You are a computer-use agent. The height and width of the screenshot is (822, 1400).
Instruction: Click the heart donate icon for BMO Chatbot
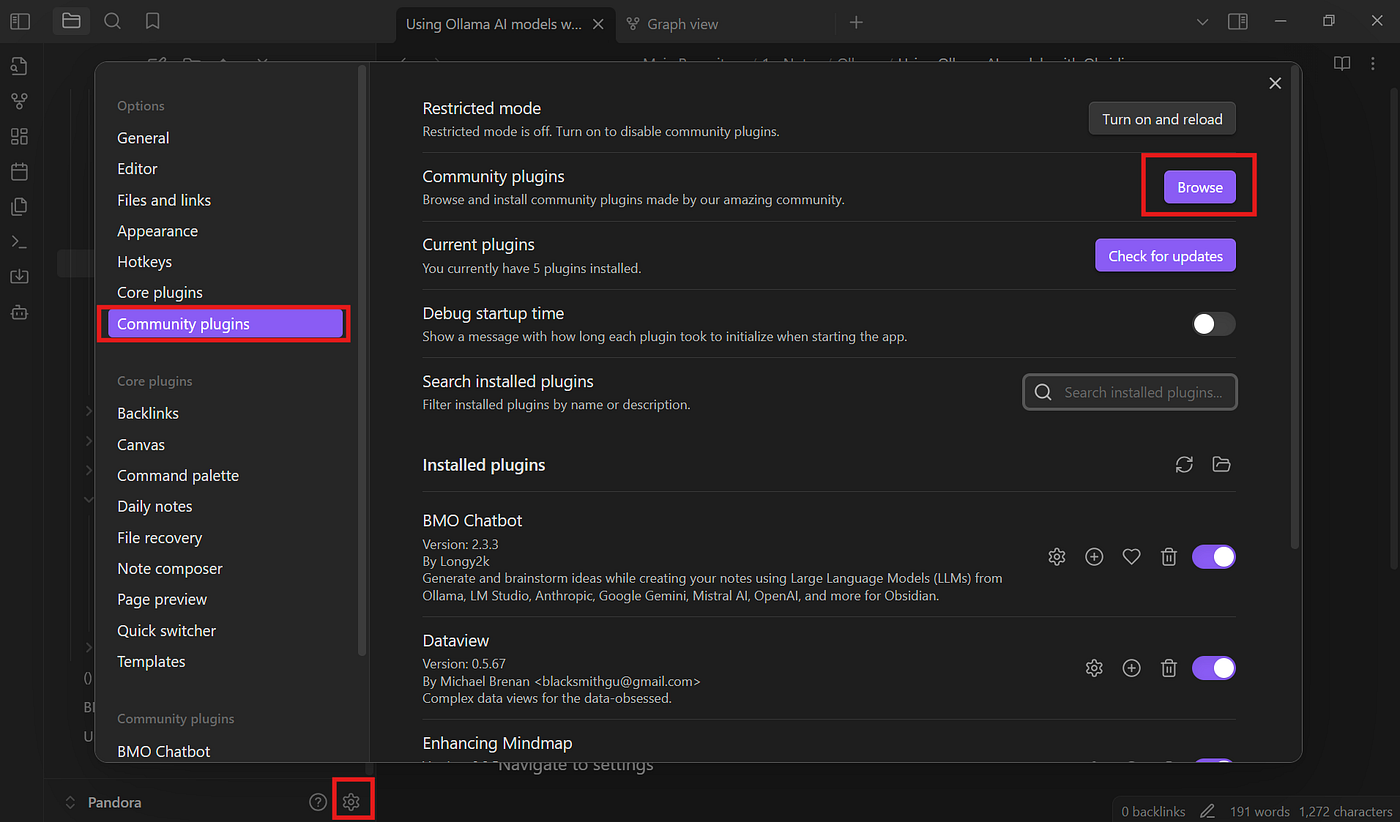point(1131,557)
